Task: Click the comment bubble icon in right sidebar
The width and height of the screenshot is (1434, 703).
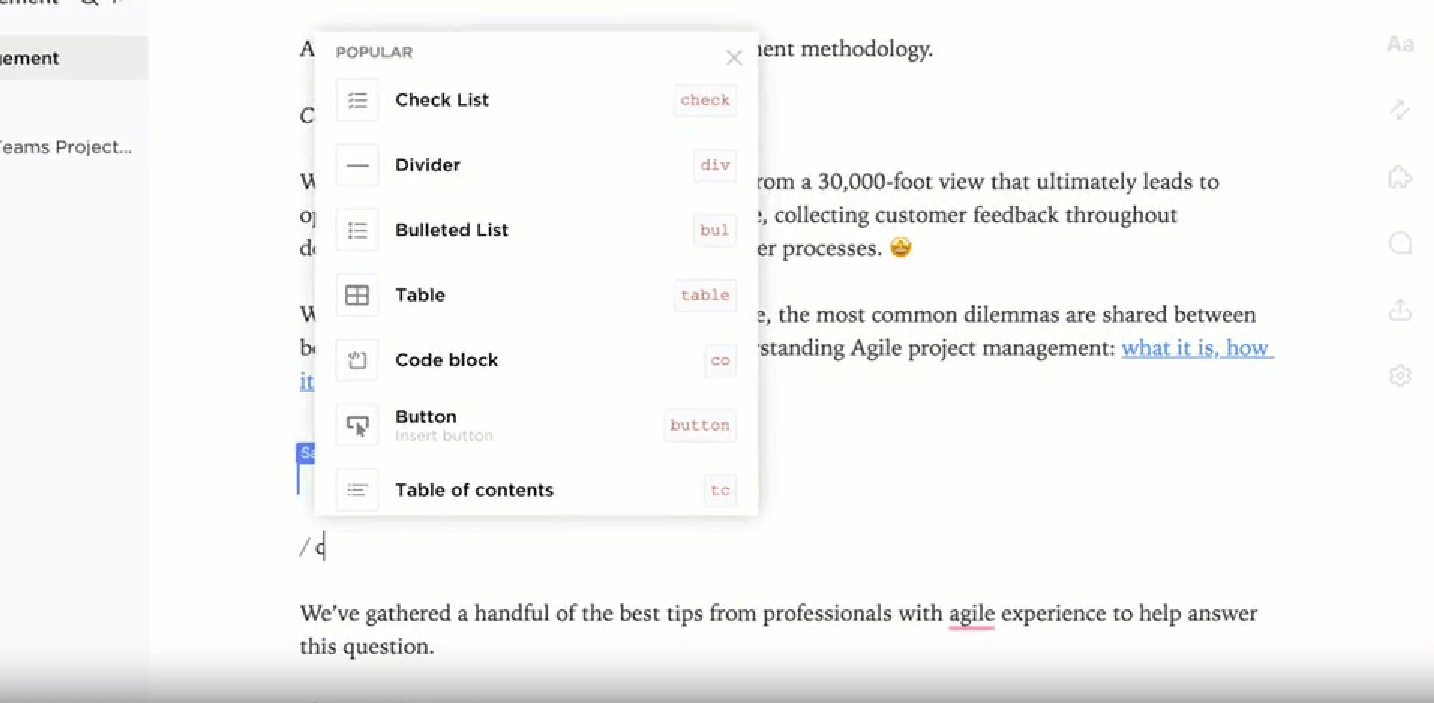Action: (1399, 243)
